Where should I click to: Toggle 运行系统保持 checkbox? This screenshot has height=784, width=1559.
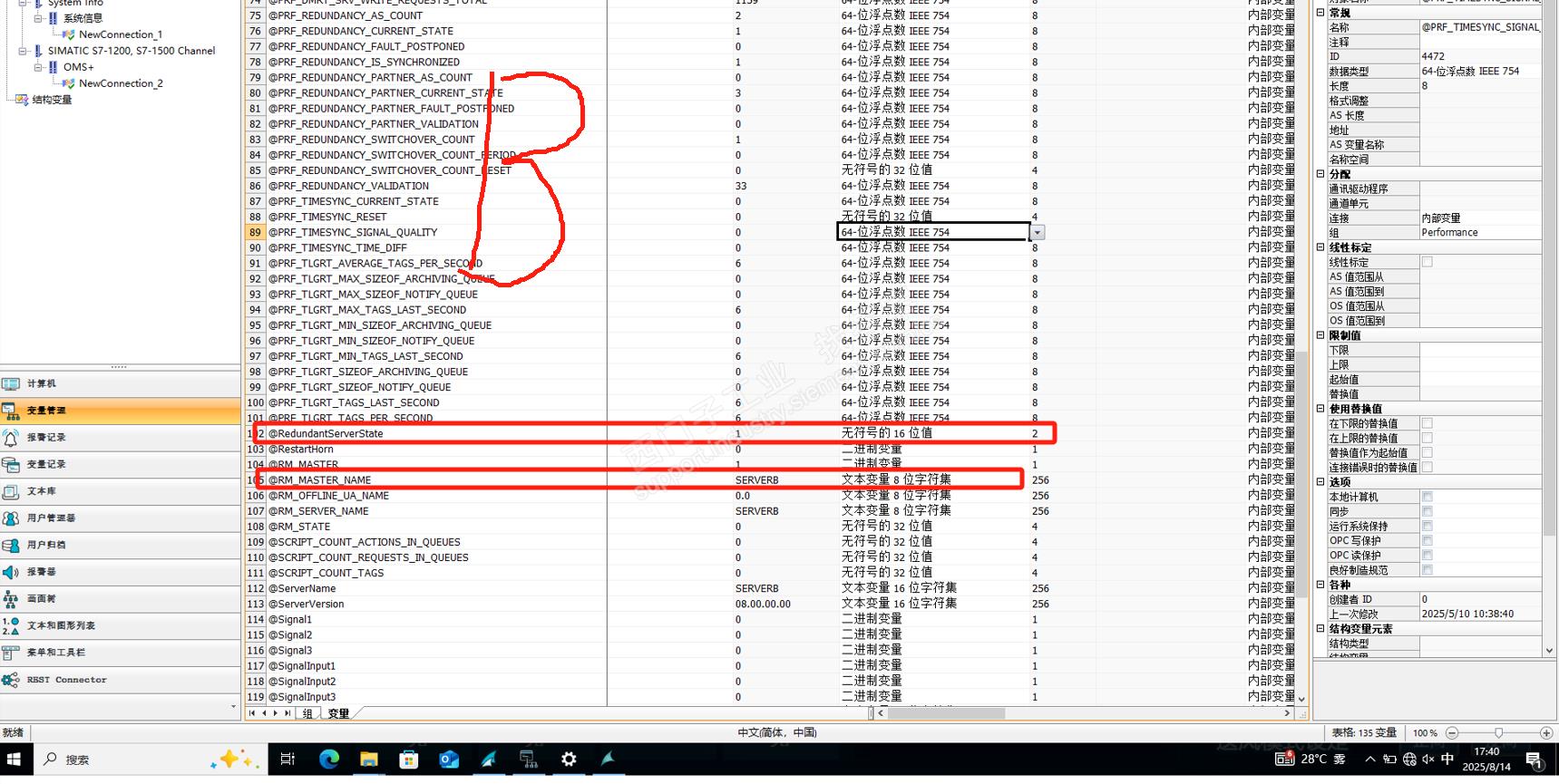pyautogui.click(x=1427, y=526)
